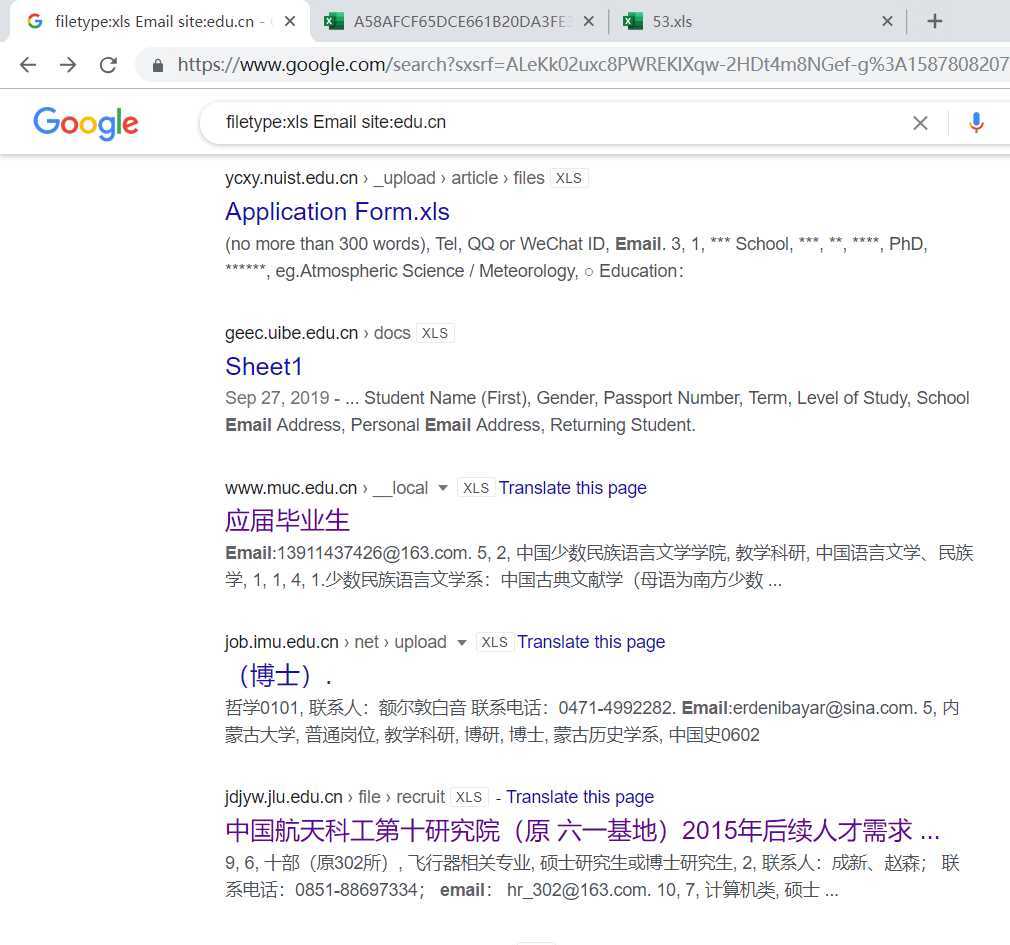1010x945 pixels.
Task: Click the Sep 27, 2019 date text
Action: (x=277, y=398)
